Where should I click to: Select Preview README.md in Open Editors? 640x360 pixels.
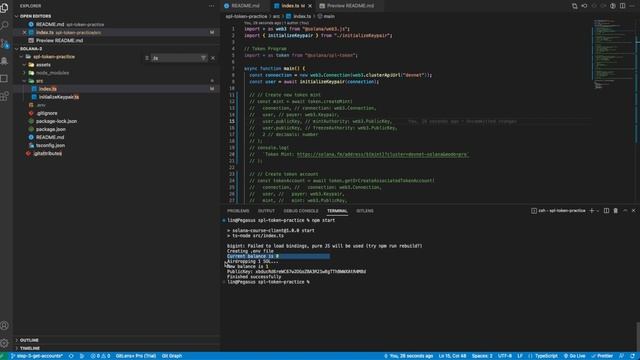[59, 40]
